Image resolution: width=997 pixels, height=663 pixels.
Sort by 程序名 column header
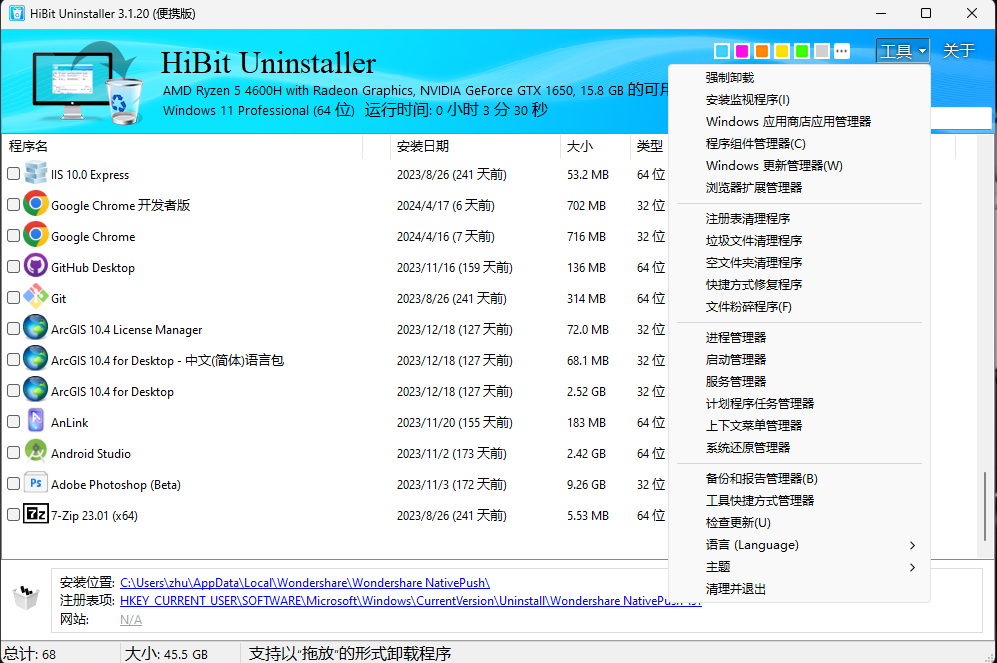(x=183, y=146)
